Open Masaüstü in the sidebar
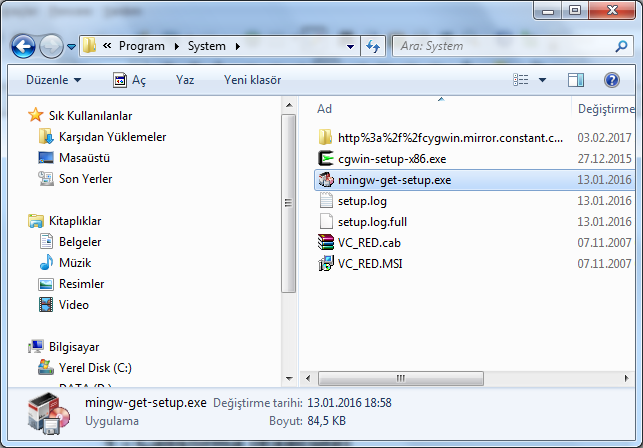The height and width of the screenshot is (448, 643). [x=84, y=158]
